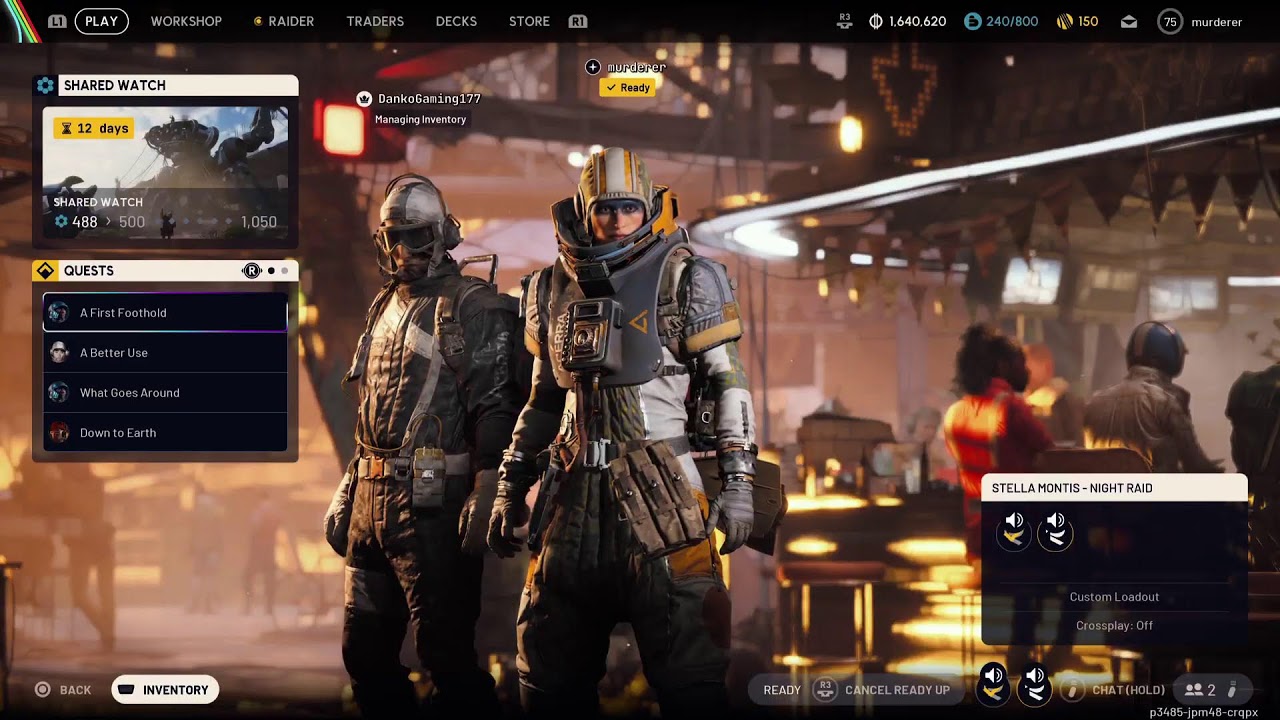The width and height of the screenshot is (1280, 720).
Task: Click the microphone icon beside CHAT (HOLD)
Action: pyautogui.click(x=1072, y=689)
